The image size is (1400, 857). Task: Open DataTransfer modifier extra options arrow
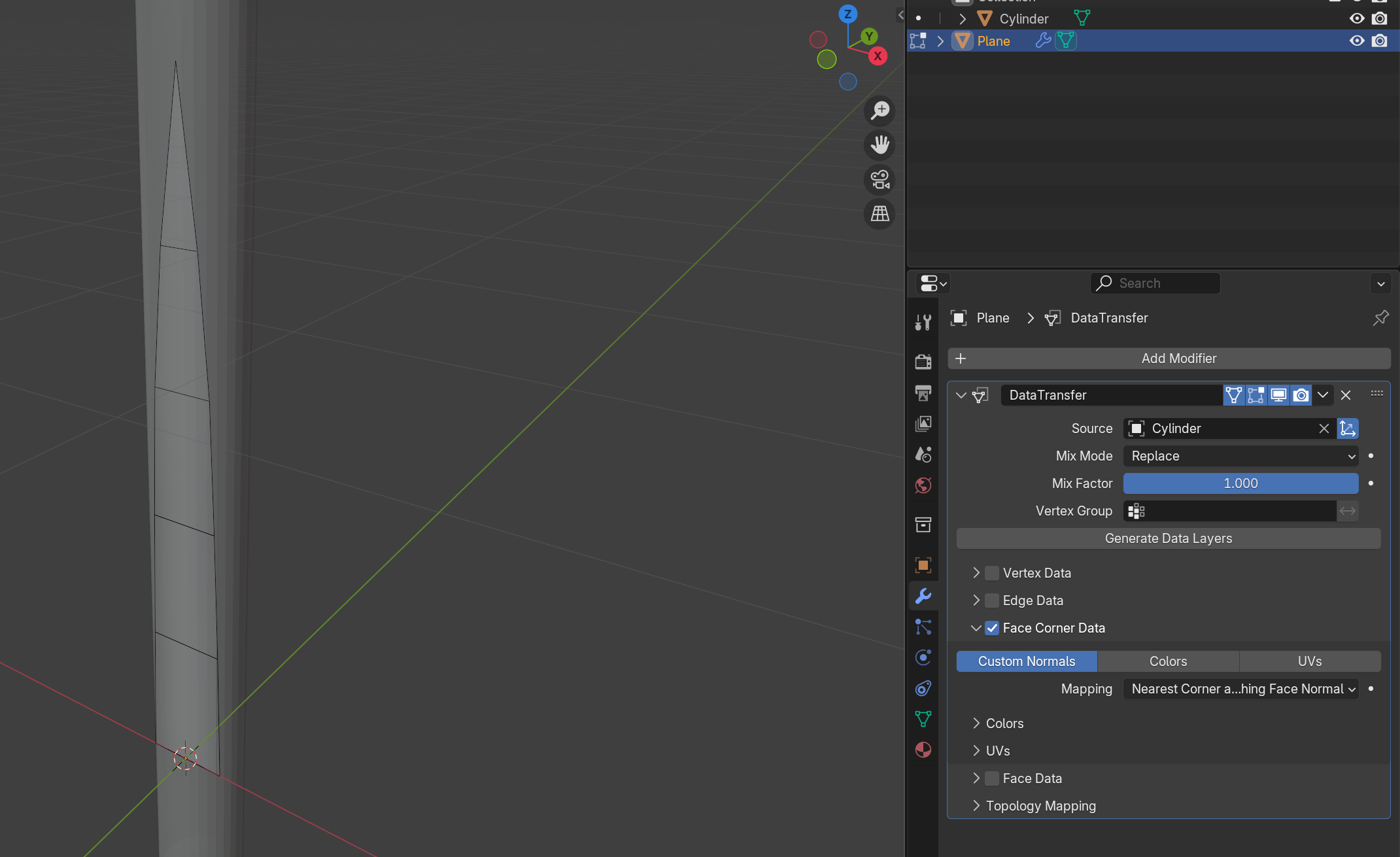tap(1322, 395)
